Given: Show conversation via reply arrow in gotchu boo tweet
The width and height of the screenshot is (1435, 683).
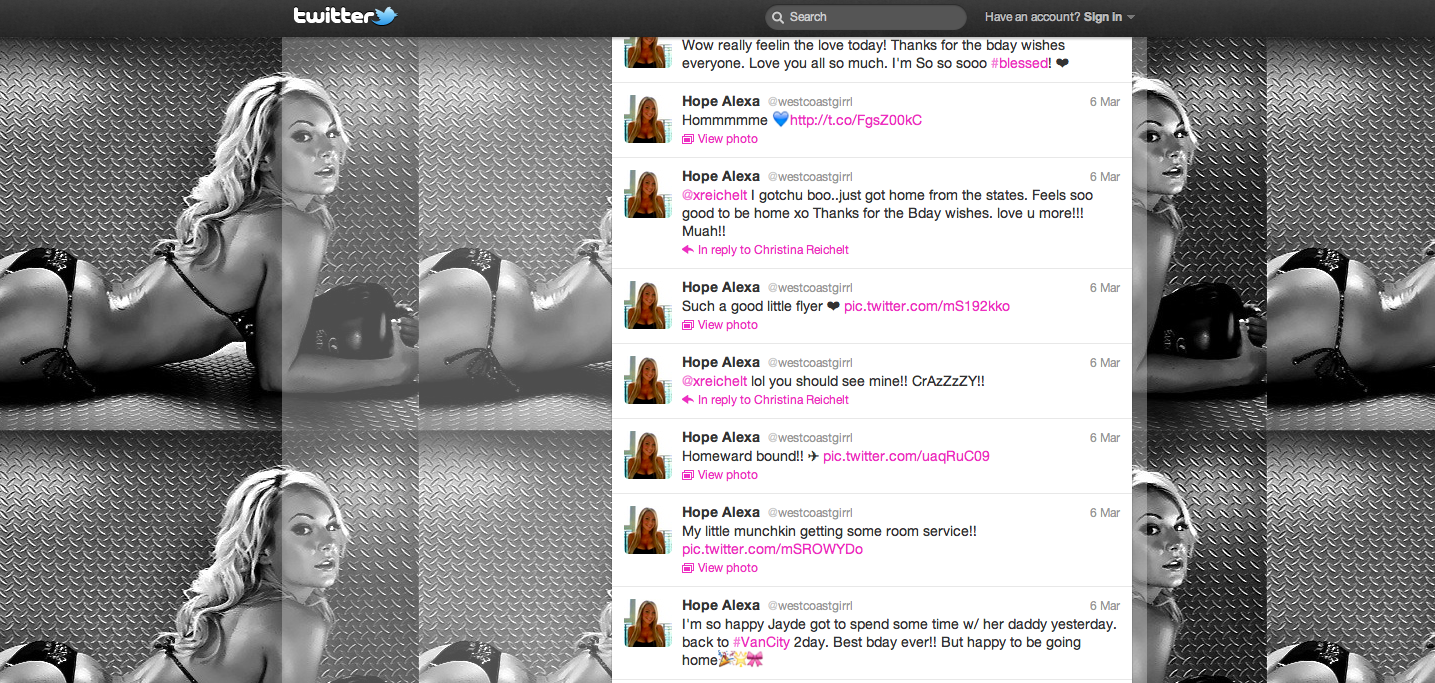Looking at the screenshot, I should click(x=688, y=250).
